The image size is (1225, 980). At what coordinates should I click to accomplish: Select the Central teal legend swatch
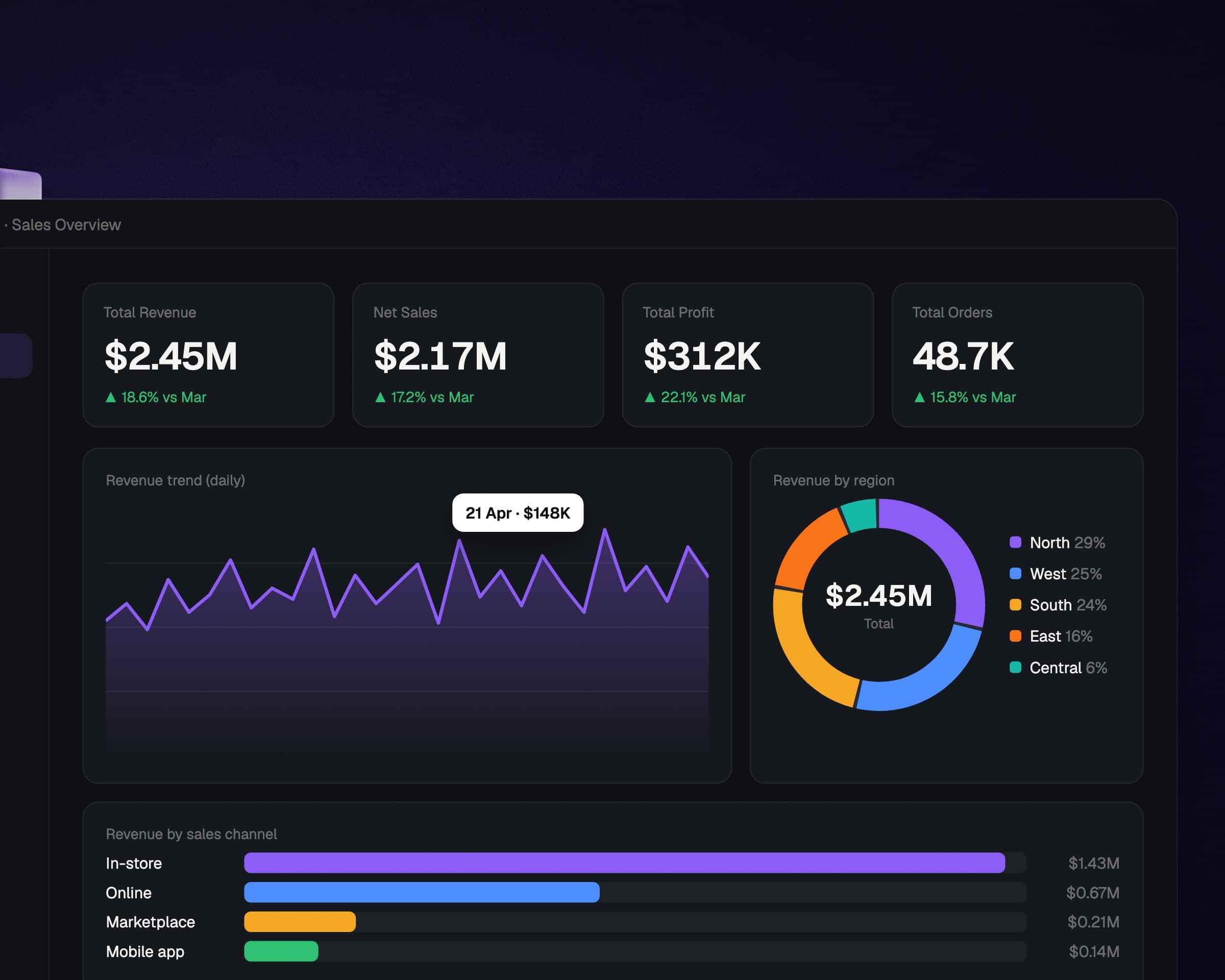pyautogui.click(x=1015, y=668)
